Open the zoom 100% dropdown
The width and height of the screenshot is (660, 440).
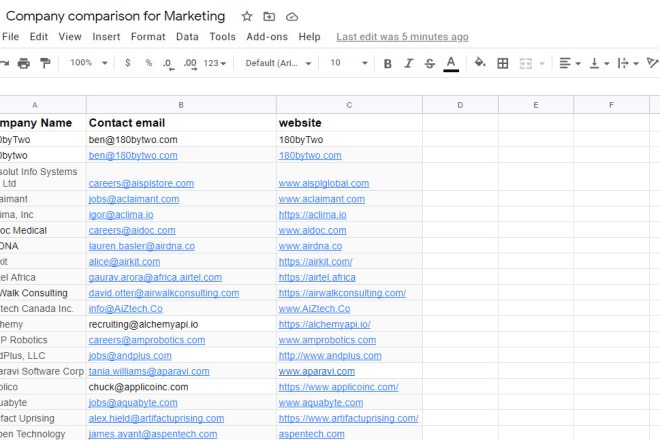tap(89, 63)
